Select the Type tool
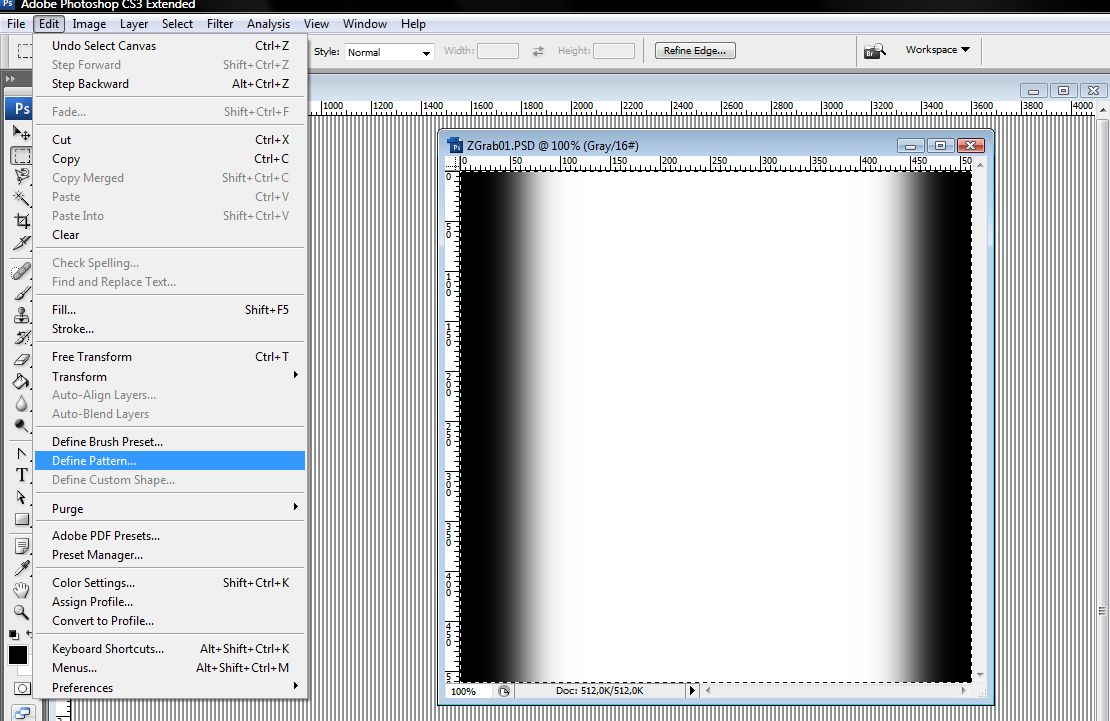The image size is (1110, 721). [21, 475]
